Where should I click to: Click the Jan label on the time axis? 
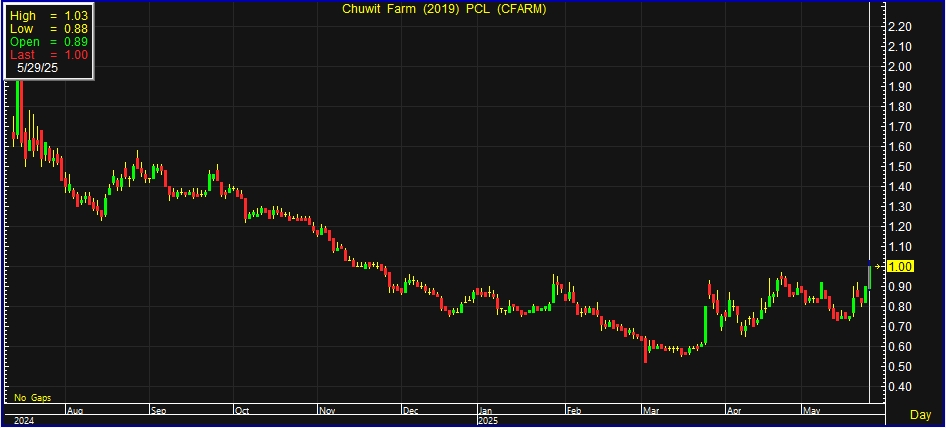(x=486, y=410)
